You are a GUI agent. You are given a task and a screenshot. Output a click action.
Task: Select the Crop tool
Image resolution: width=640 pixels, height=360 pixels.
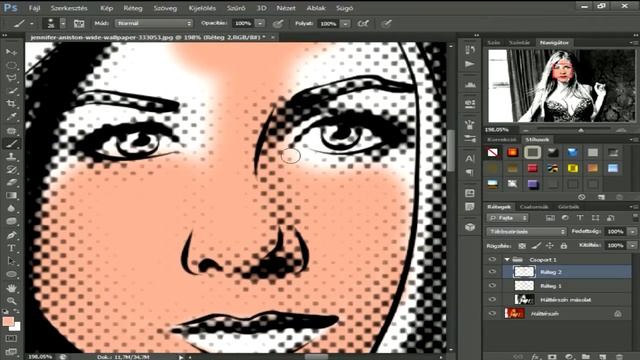pos(11,104)
